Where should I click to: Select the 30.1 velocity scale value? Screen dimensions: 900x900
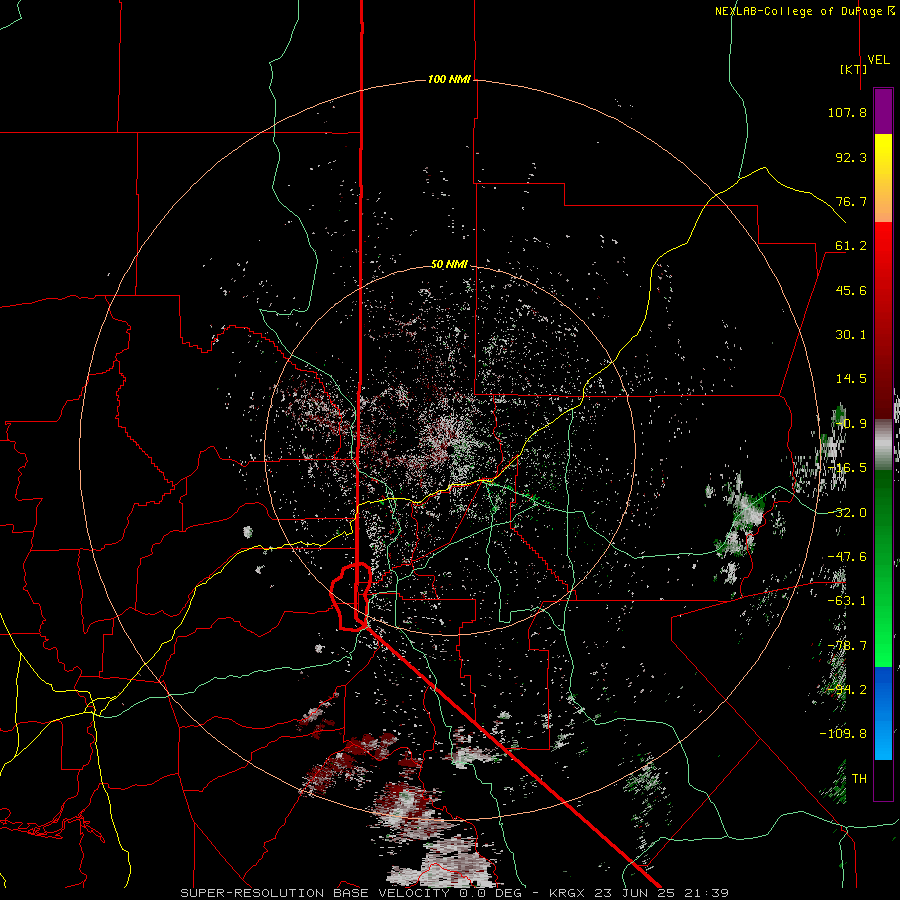(x=851, y=335)
